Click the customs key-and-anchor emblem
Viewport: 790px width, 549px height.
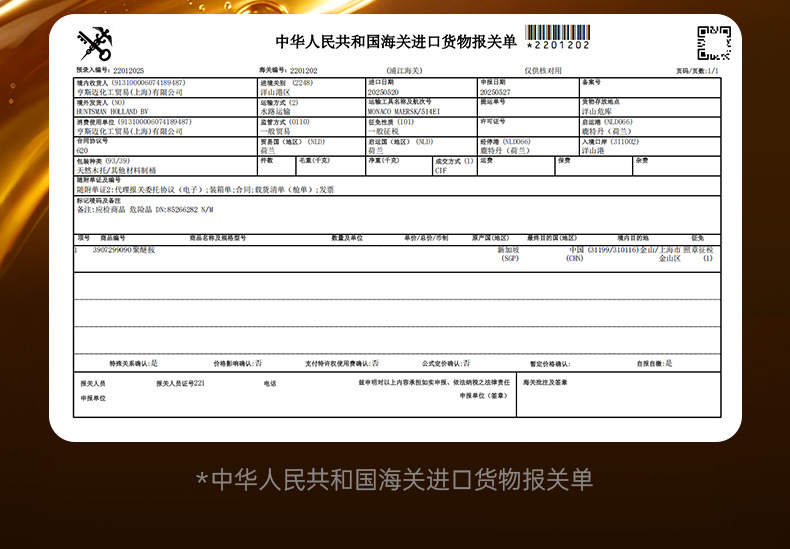coord(95,44)
